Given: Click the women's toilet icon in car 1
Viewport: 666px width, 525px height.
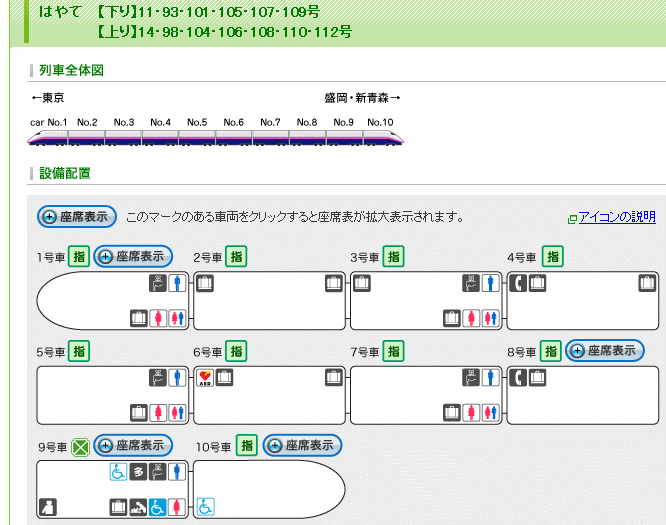Looking at the screenshot, I should (158, 318).
